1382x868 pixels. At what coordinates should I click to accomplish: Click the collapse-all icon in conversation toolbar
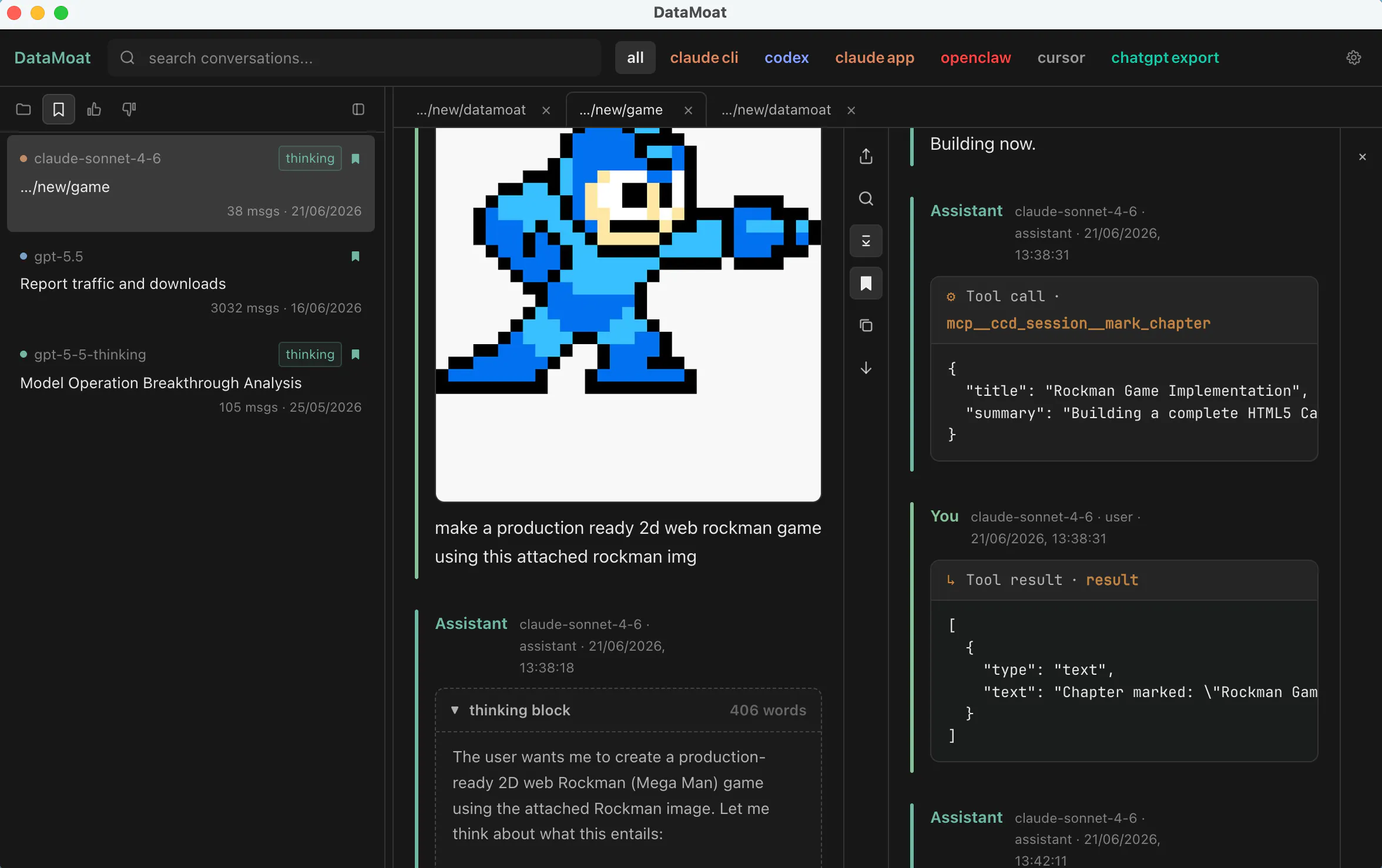point(866,241)
